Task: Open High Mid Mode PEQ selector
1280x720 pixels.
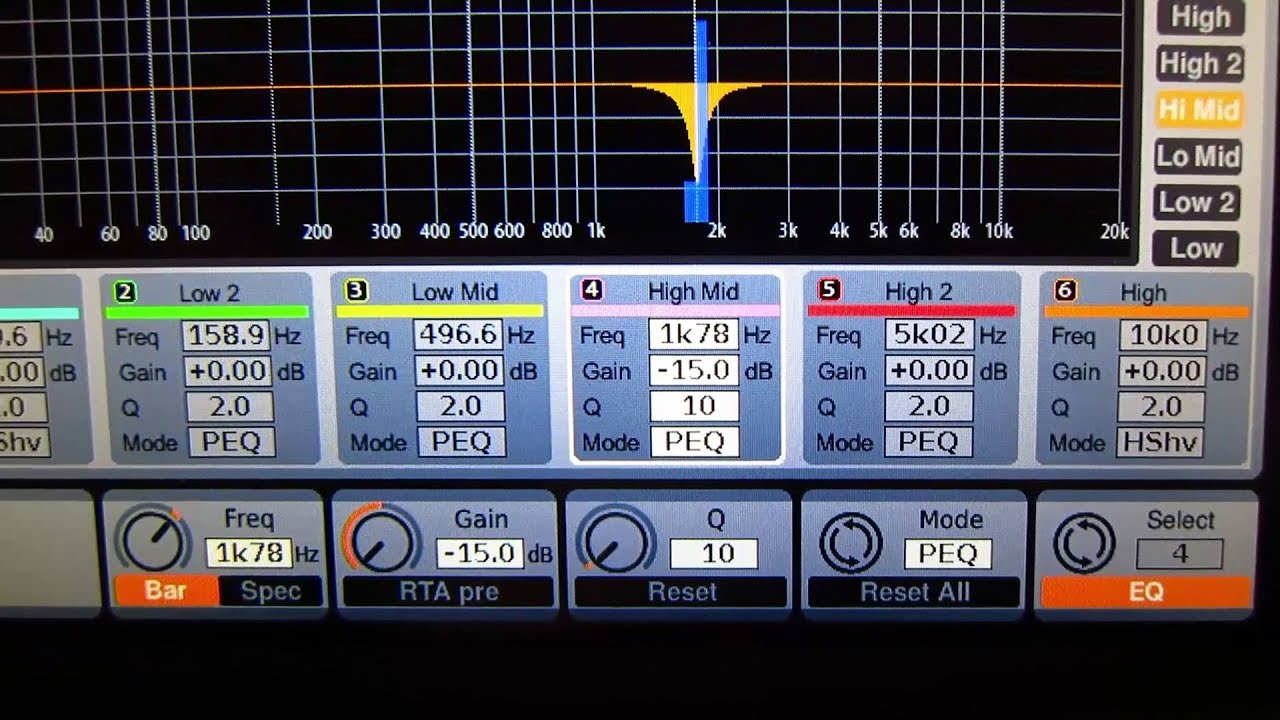Action: click(694, 441)
